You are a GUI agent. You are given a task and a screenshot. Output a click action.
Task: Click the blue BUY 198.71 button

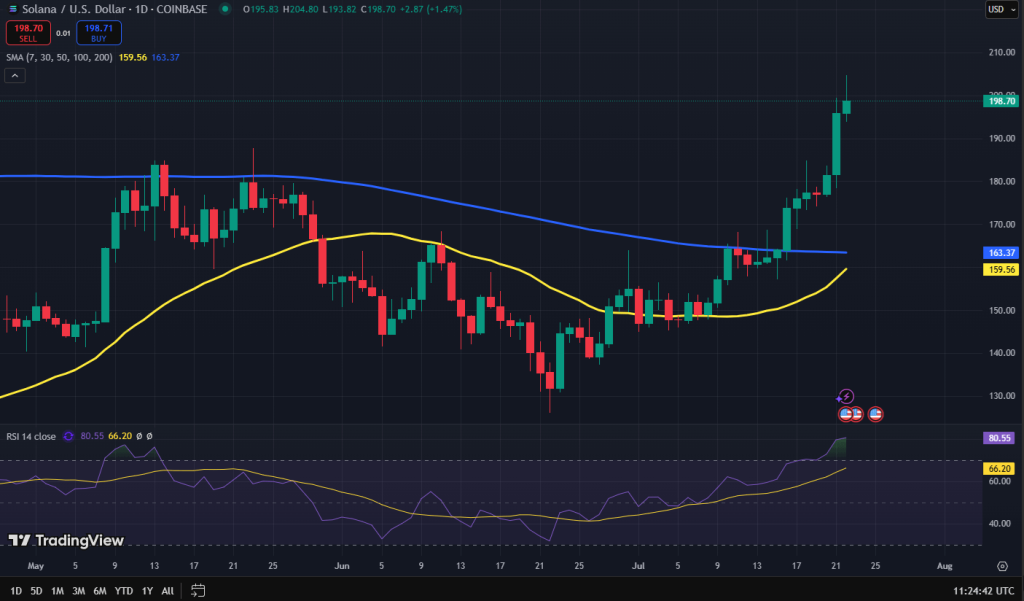[99, 33]
